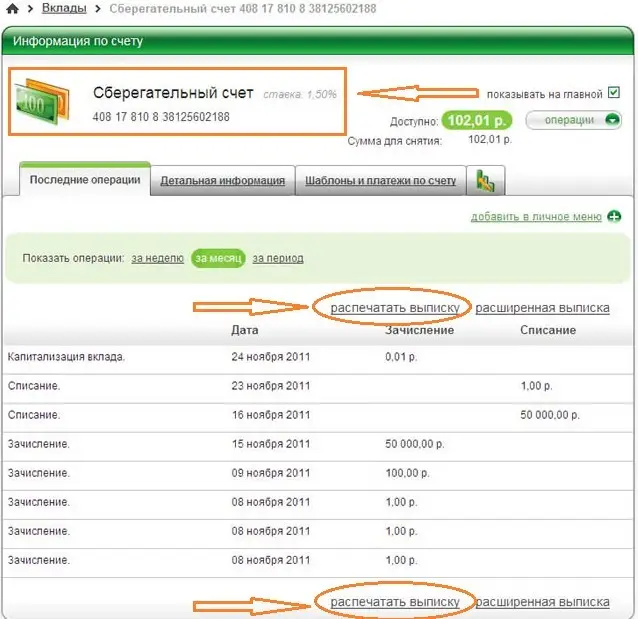Screen dimensions: 638x619
Task: Click Сумма для снятия value 102,01 р.
Action: point(490,140)
